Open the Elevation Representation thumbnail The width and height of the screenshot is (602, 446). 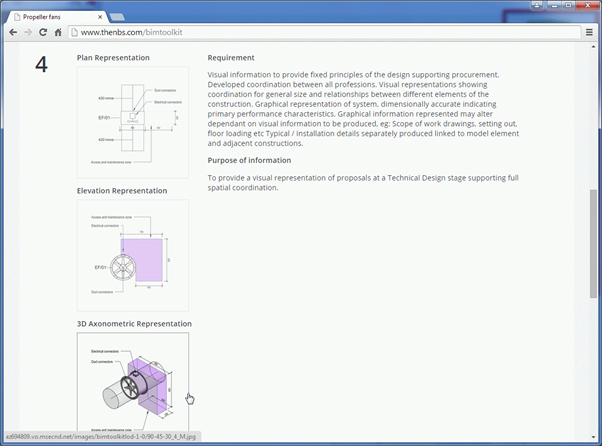tap(133, 255)
